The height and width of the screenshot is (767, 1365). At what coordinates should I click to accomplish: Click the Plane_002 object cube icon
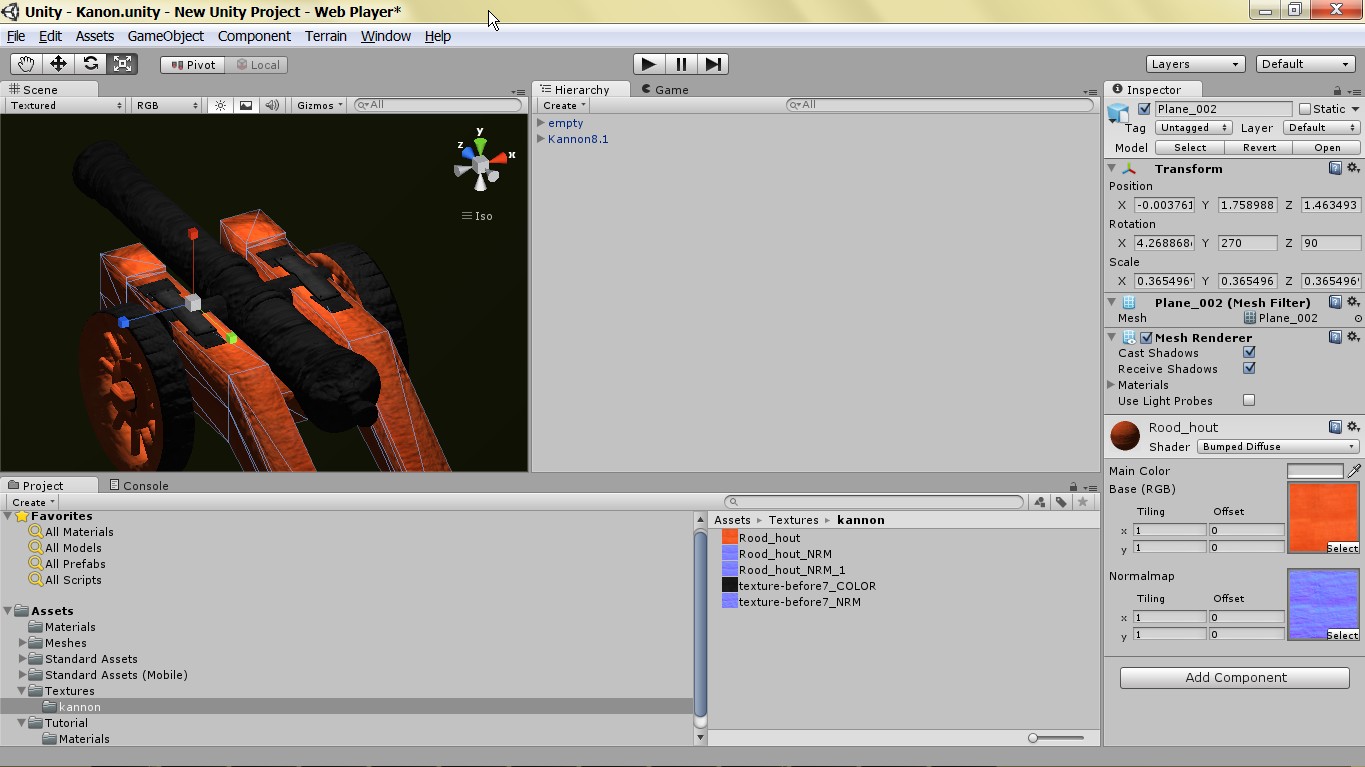[x=1119, y=112]
